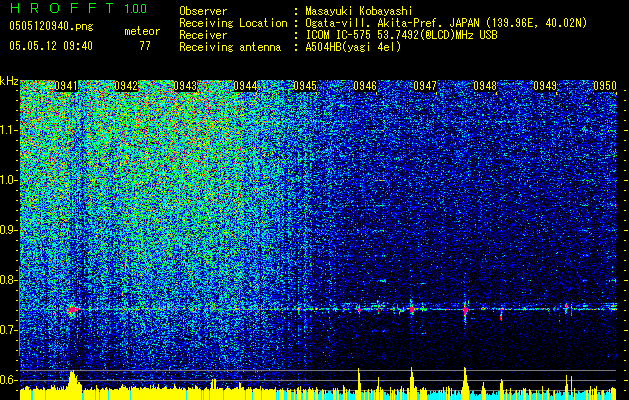Click the file name 0505120940.png
The height and width of the screenshot is (400, 629).
(x=51, y=26)
